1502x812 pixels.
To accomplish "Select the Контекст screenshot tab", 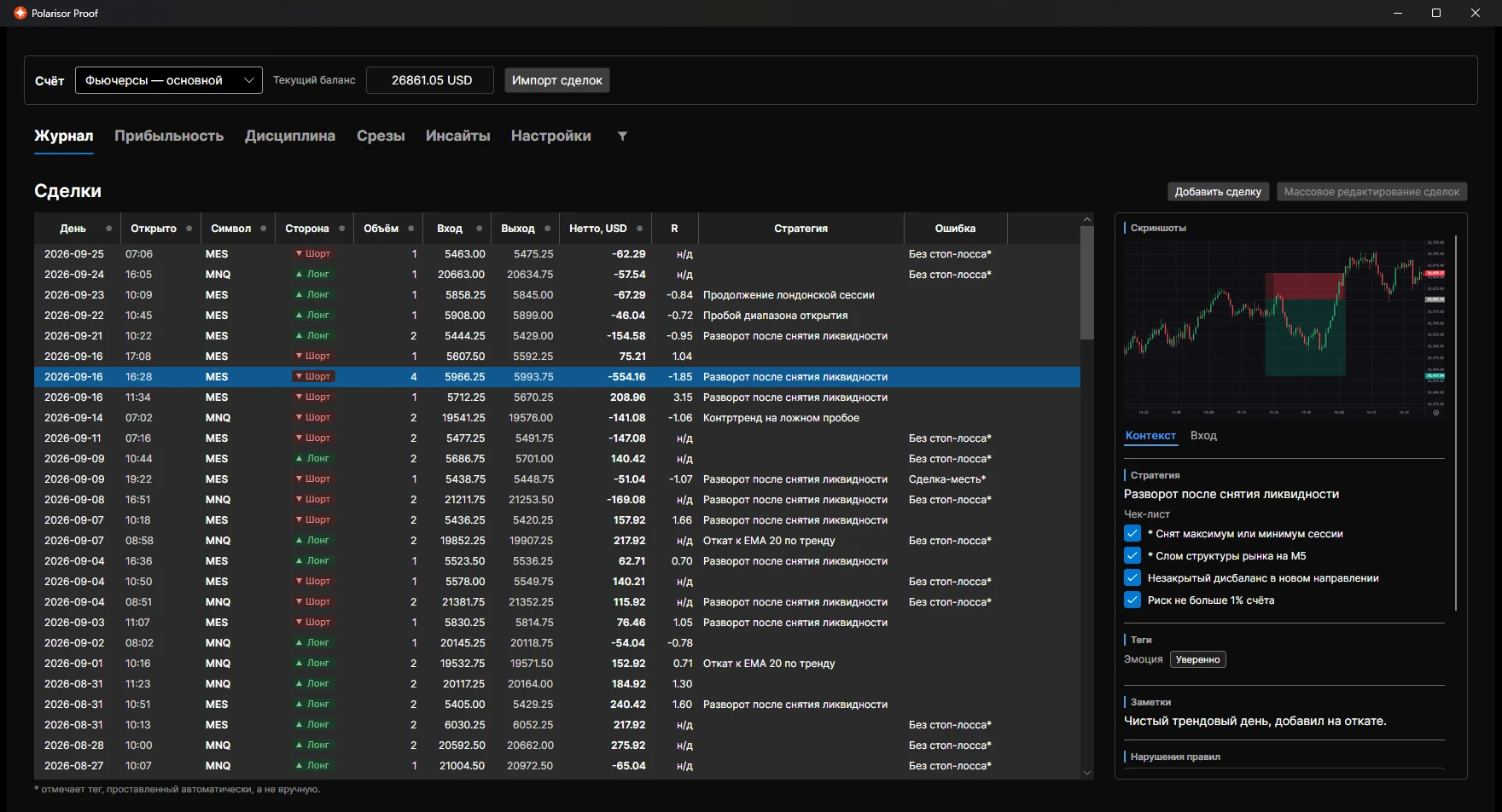I will pyautogui.click(x=1150, y=436).
